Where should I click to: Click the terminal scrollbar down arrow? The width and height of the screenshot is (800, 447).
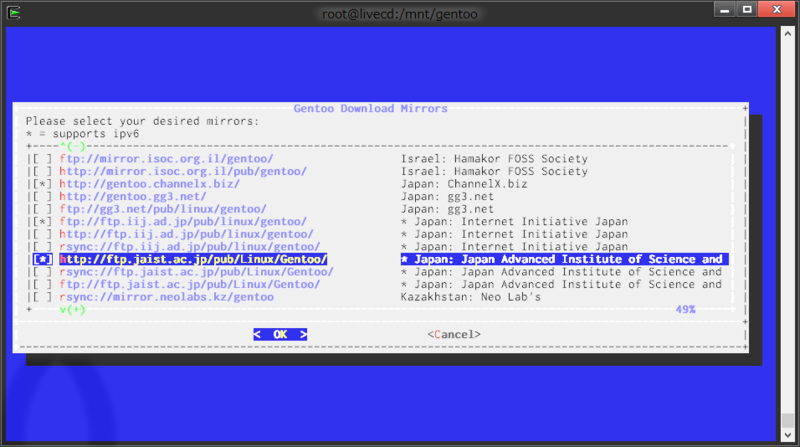788,435
